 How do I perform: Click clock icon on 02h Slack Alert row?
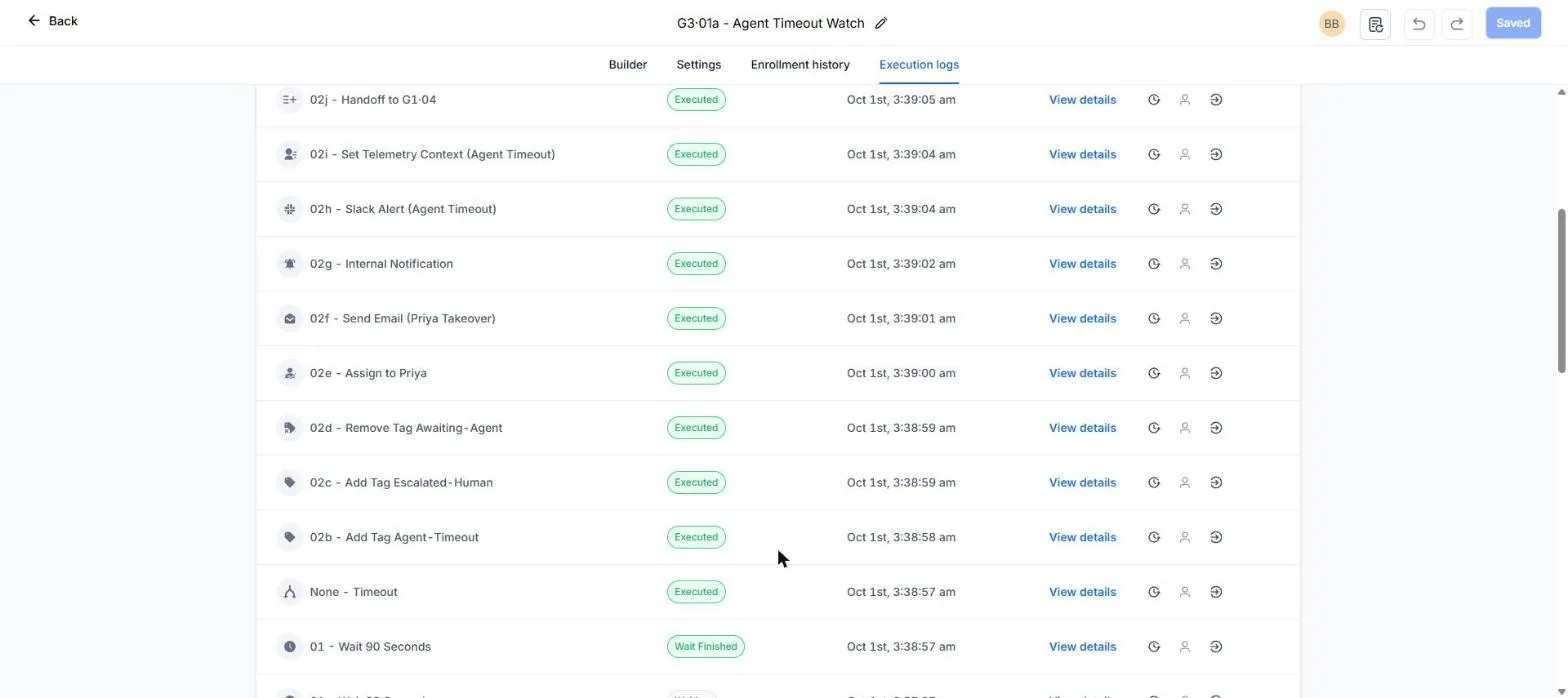pos(1154,209)
